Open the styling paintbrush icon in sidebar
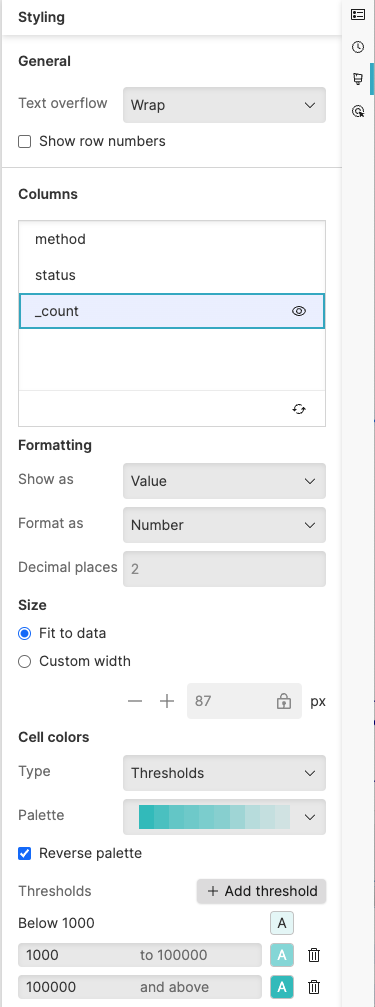This screenshot has height=1007, width=375. pos(358,79)
